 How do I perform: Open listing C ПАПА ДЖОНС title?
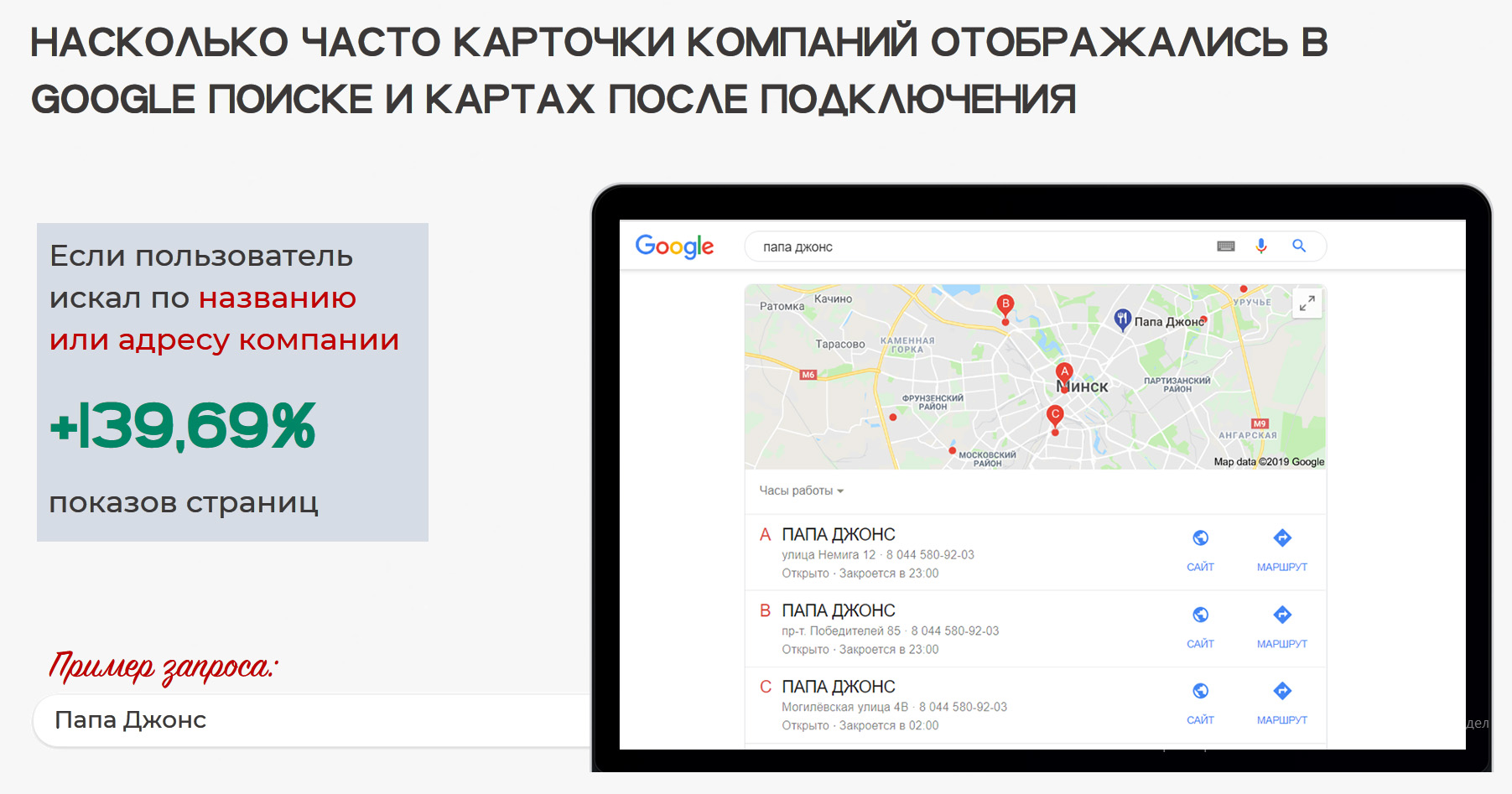click(x=838, y=687)
